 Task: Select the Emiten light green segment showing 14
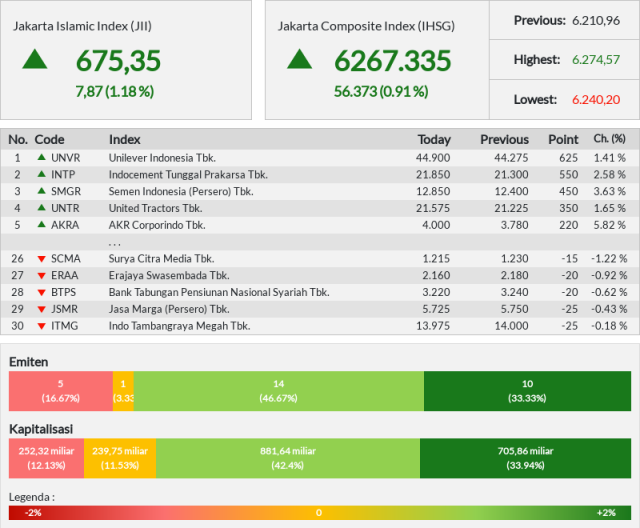pos(279,391)
